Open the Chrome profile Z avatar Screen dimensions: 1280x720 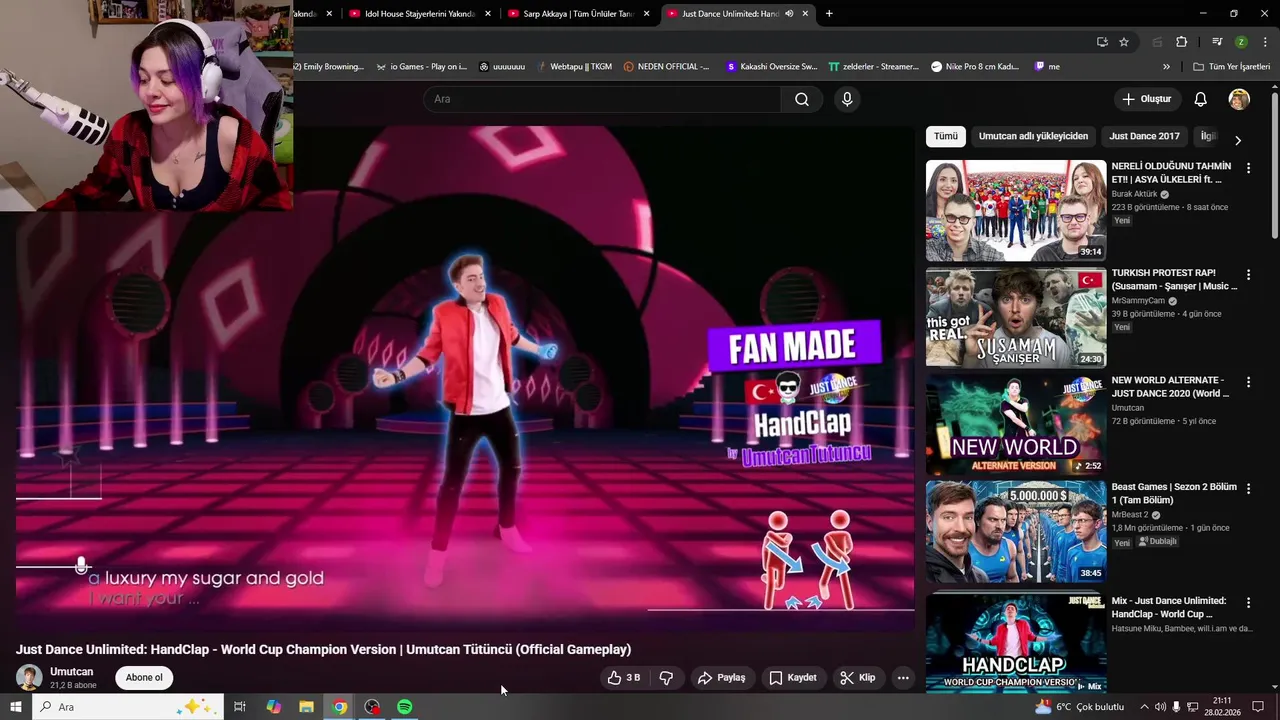[x=1241, y=42]
